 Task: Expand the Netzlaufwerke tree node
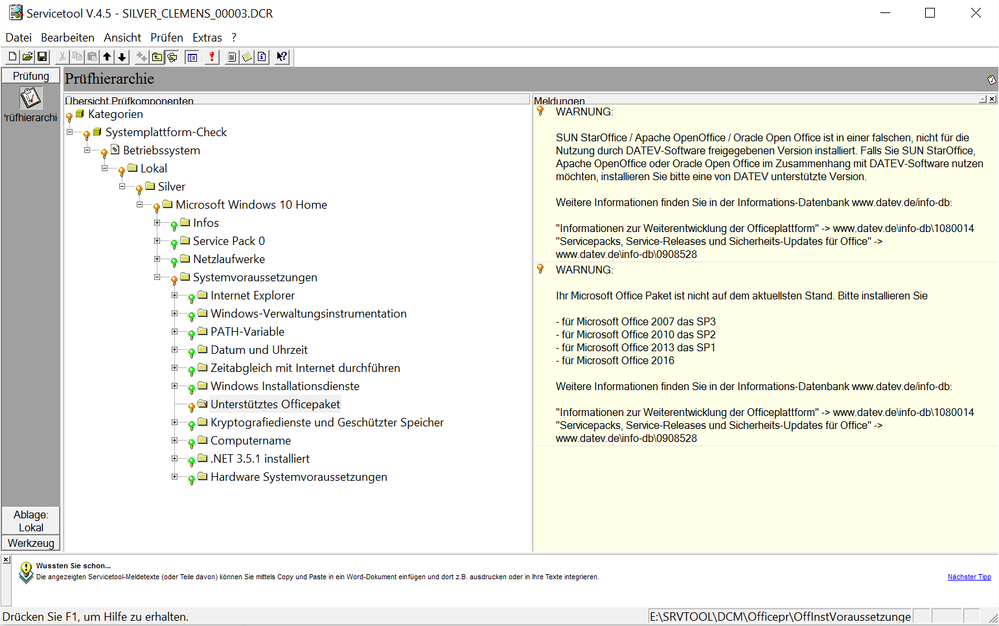[157, 259]
